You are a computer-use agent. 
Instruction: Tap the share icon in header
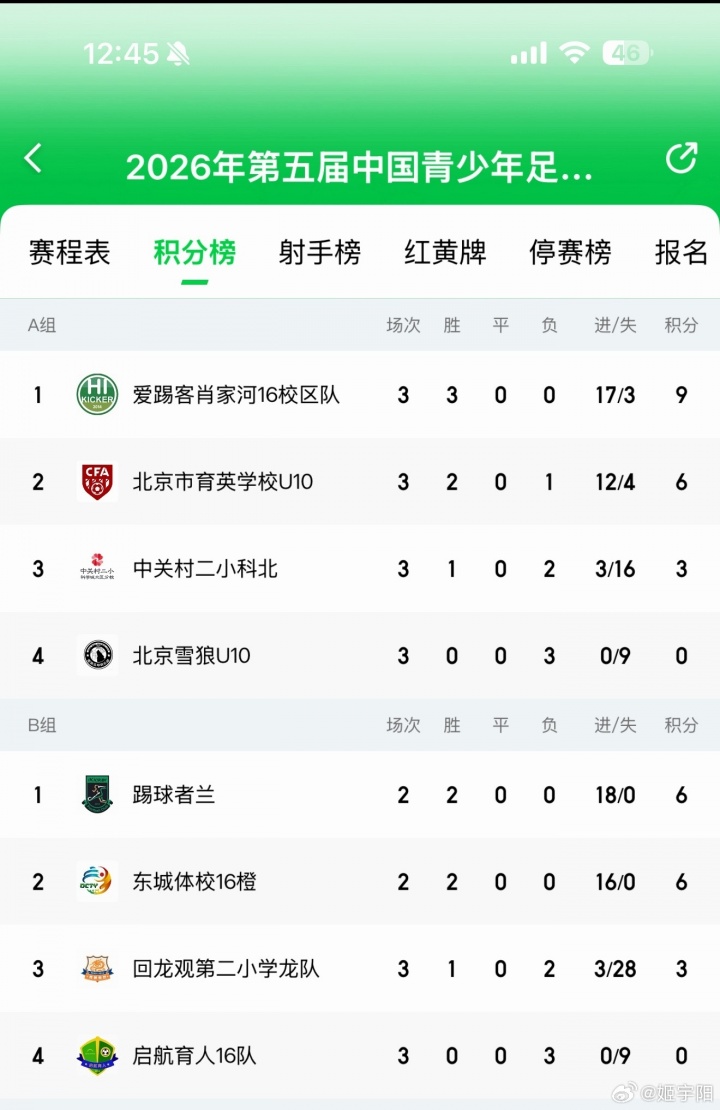coord(681,158)
